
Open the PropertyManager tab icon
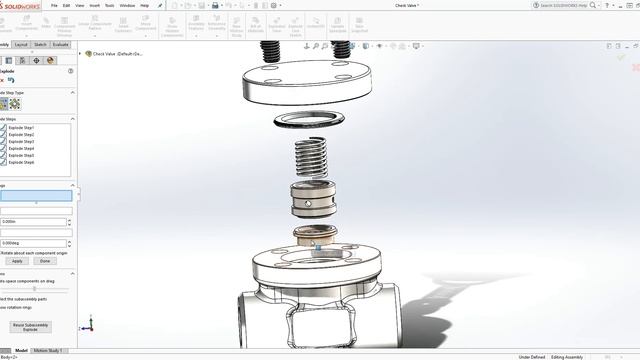pyautogui.click(x=9, y=60)
